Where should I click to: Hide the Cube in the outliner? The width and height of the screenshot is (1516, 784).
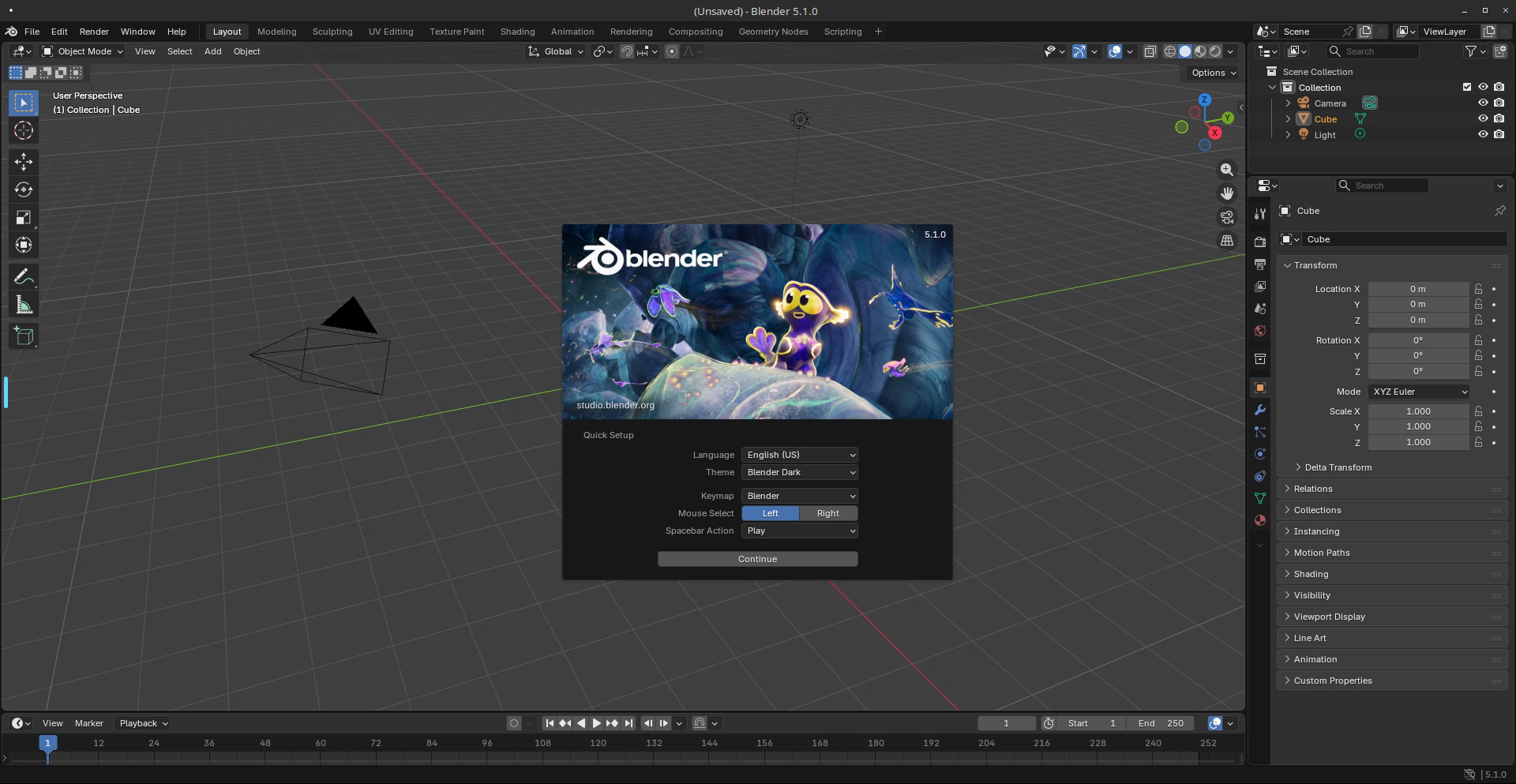tap(1482, 119)
